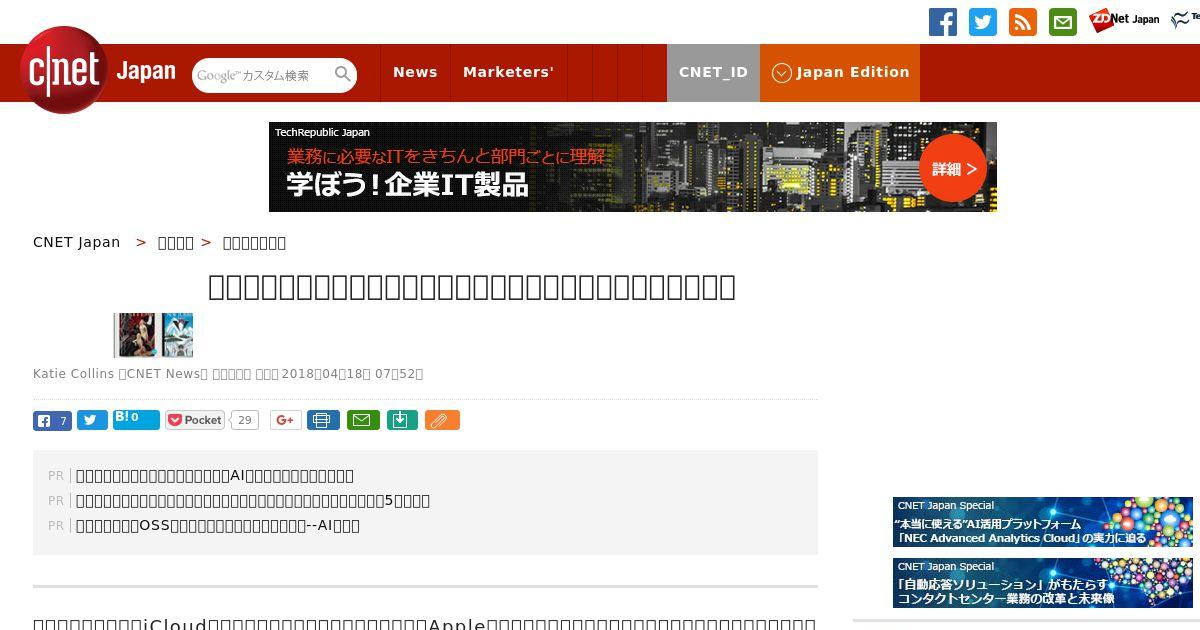The height and width of the screenshot is (630, 1200).
Task: Open the NEC Advanced Analytics Cloud special banner
Action: (x=1043, y=522)
